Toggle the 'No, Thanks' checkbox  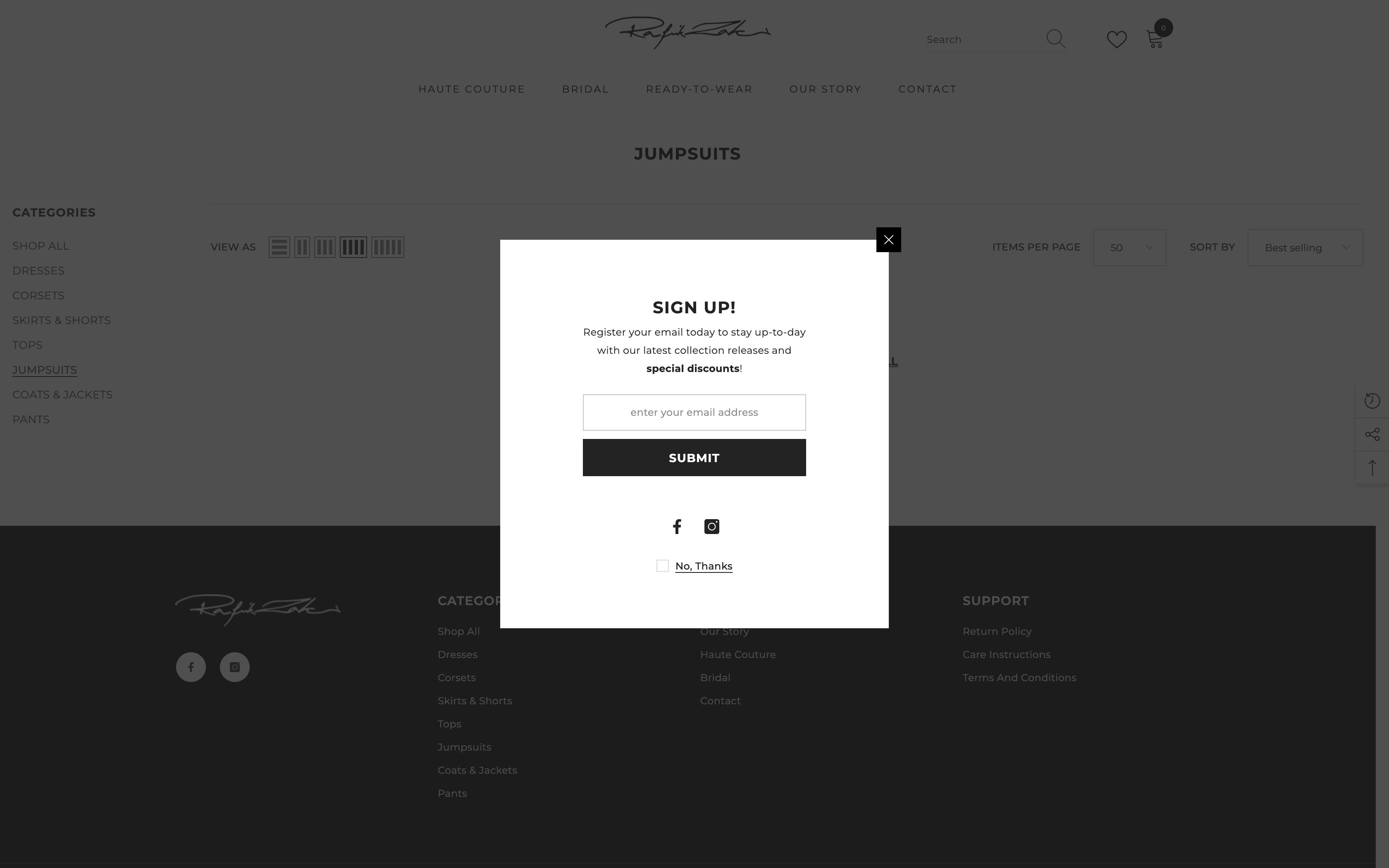(x=662, y=566)
